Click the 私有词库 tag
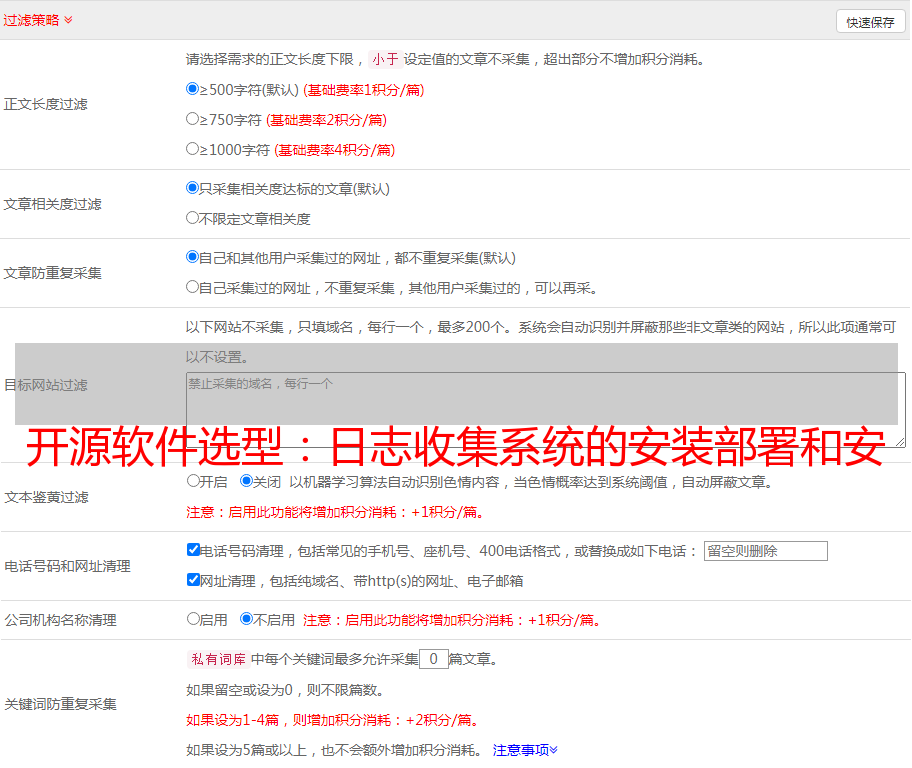Viewport: 912px width, 768px height. pyautogui.click(x=216, y=659)
